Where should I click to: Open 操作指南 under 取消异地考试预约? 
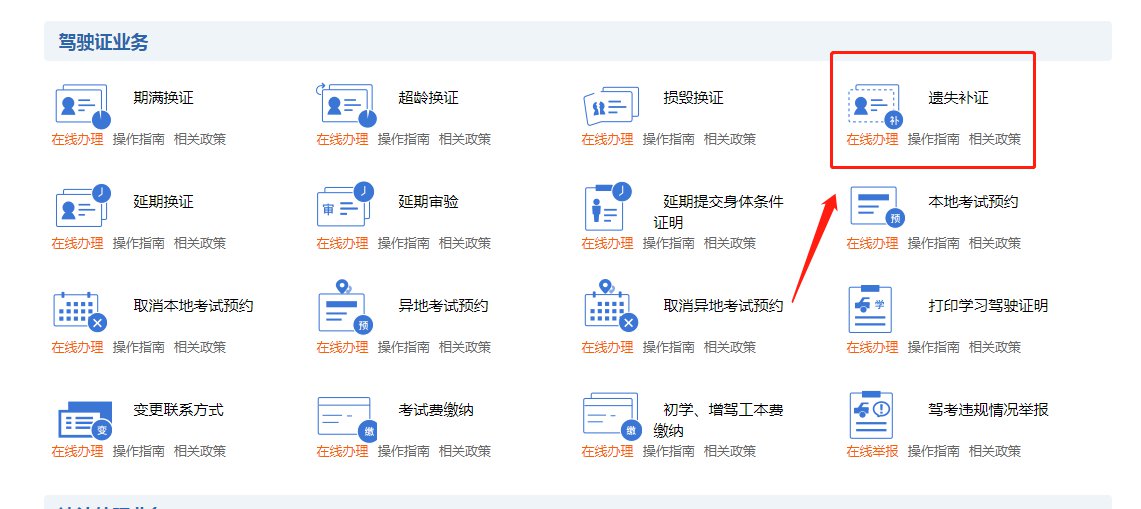[x=669, y=347]
